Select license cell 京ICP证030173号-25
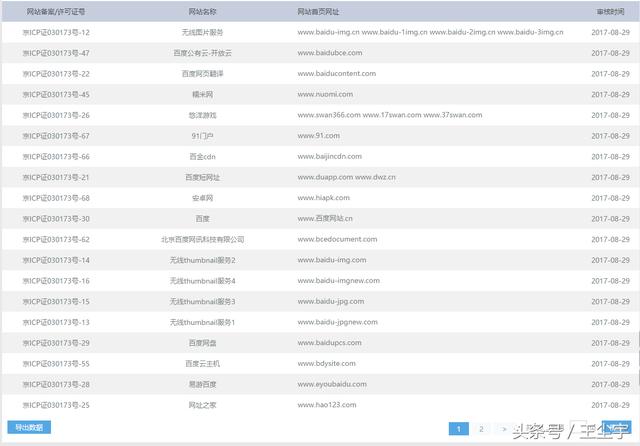This screenshot has width=640, height=446. point(56,405)
